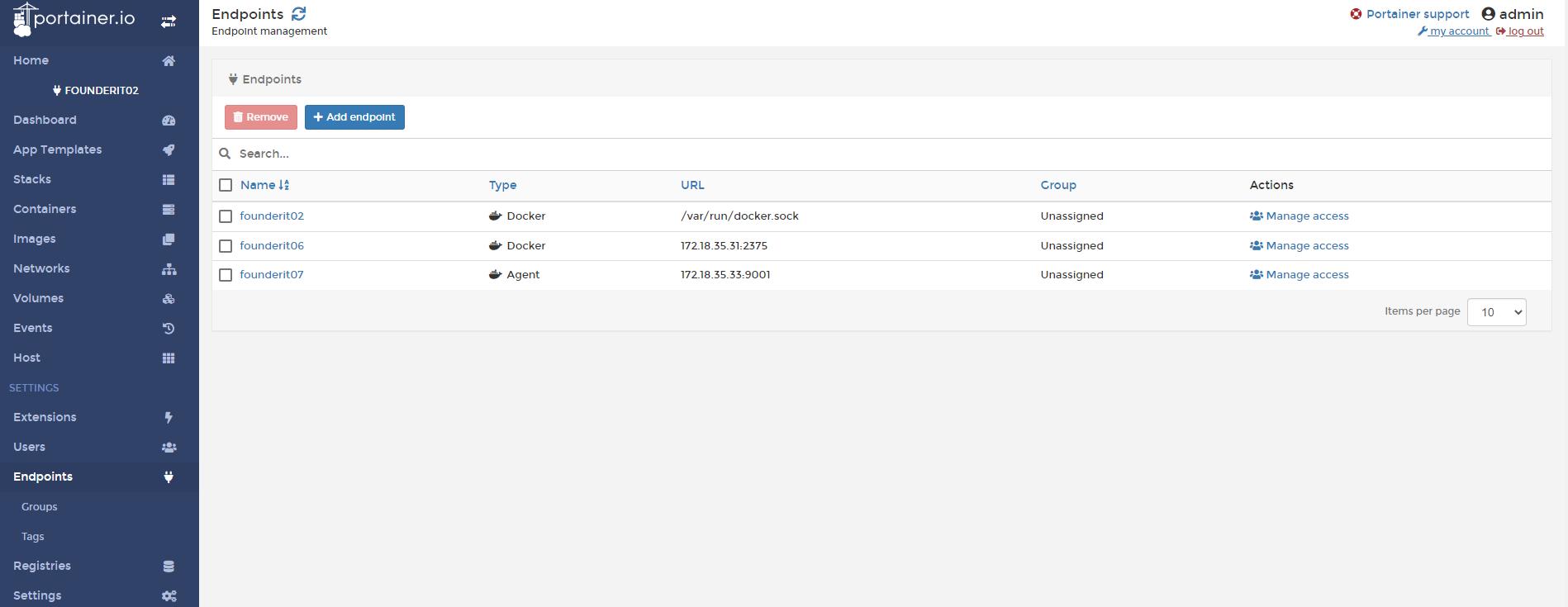Open the Items per page dropdown
The image size is (1568, 607).
[1496, 312]
